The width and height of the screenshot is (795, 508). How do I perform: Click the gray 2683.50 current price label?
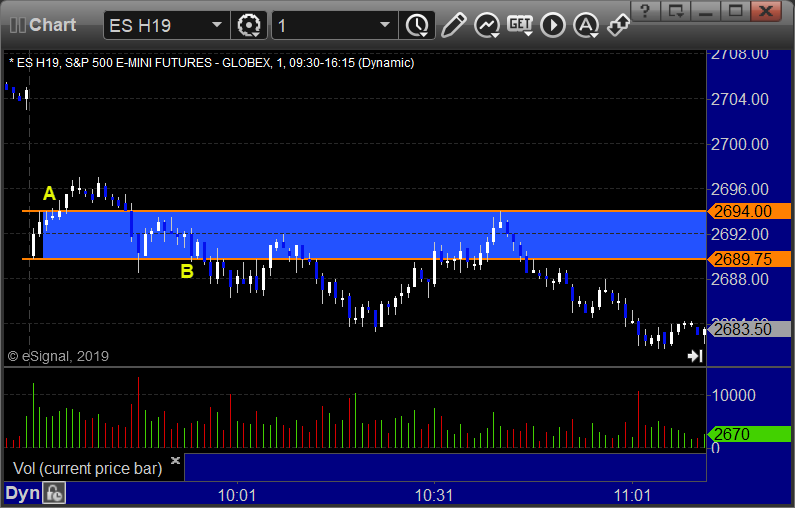pyautogui.click(x=749, y=330)
